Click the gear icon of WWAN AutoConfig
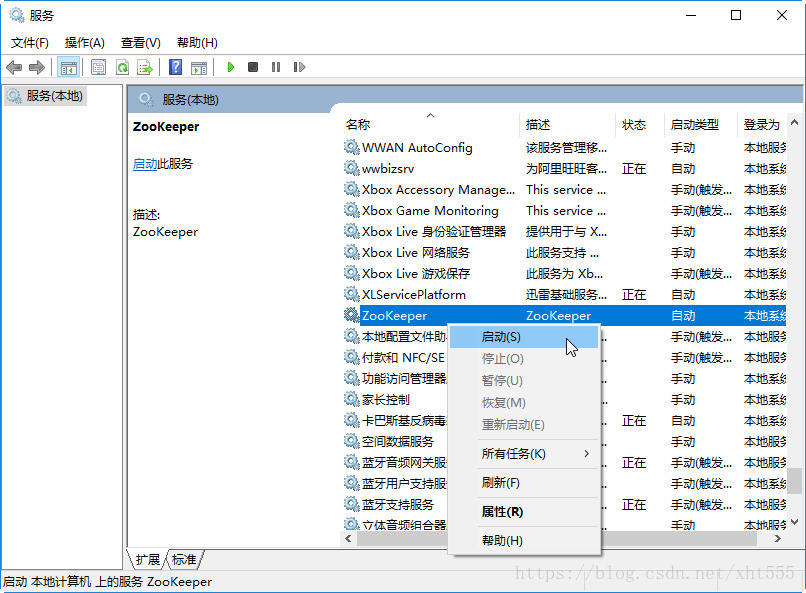The height and width of the screenshot is (593, 806). (352, 147)
